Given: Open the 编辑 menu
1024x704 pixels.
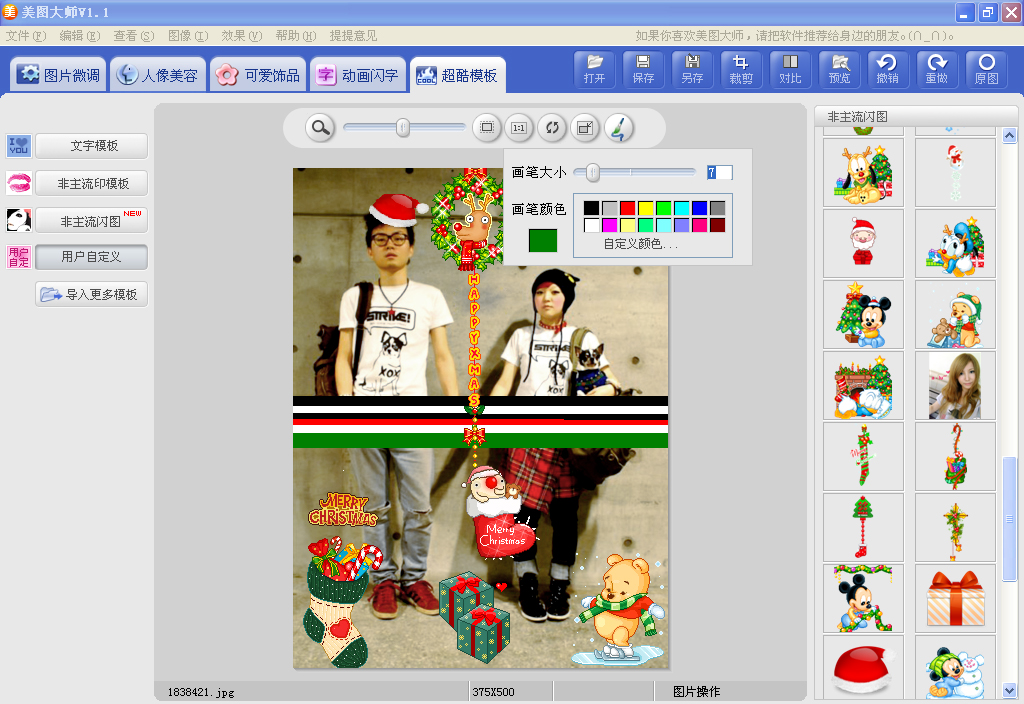Looking at the screenshot, I should [x=80, y=36].
